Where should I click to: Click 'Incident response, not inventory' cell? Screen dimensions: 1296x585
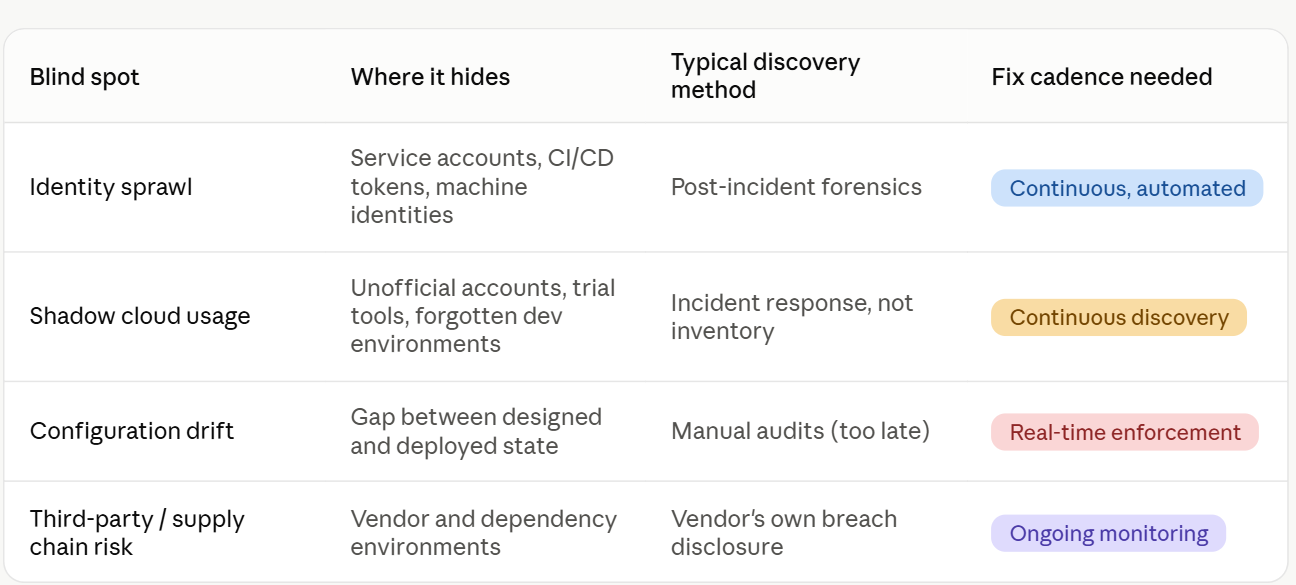click(792, 317)
